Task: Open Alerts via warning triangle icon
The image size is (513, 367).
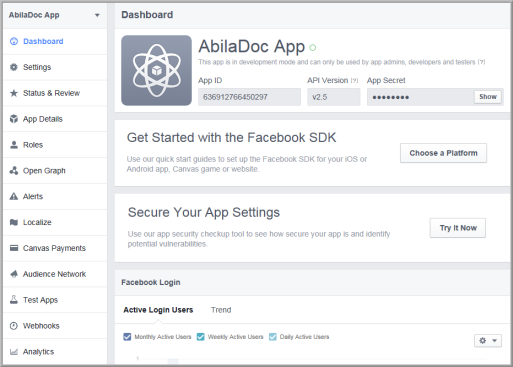Action: (x=14, y=196)
